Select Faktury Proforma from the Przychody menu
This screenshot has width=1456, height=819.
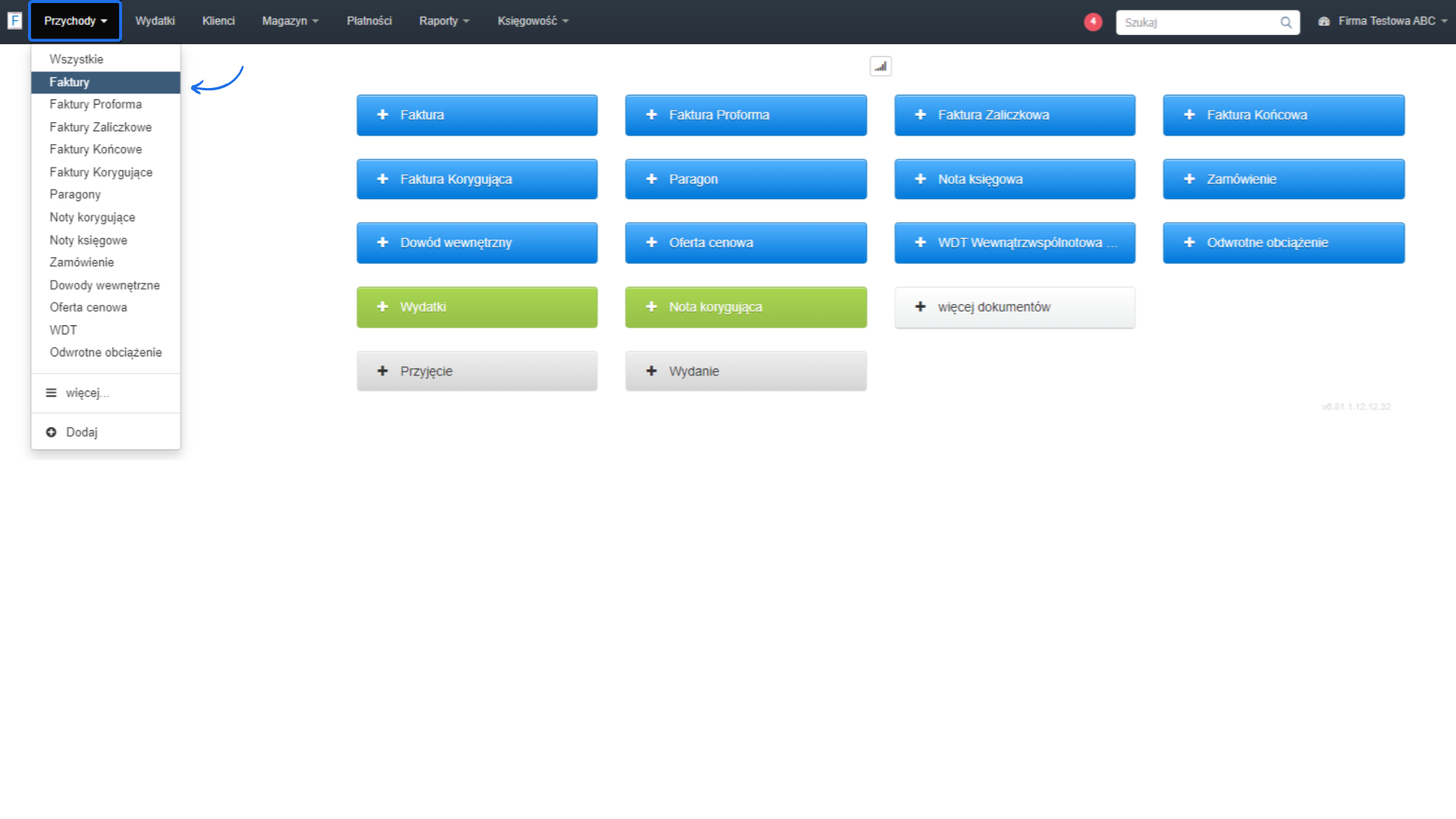96,105
